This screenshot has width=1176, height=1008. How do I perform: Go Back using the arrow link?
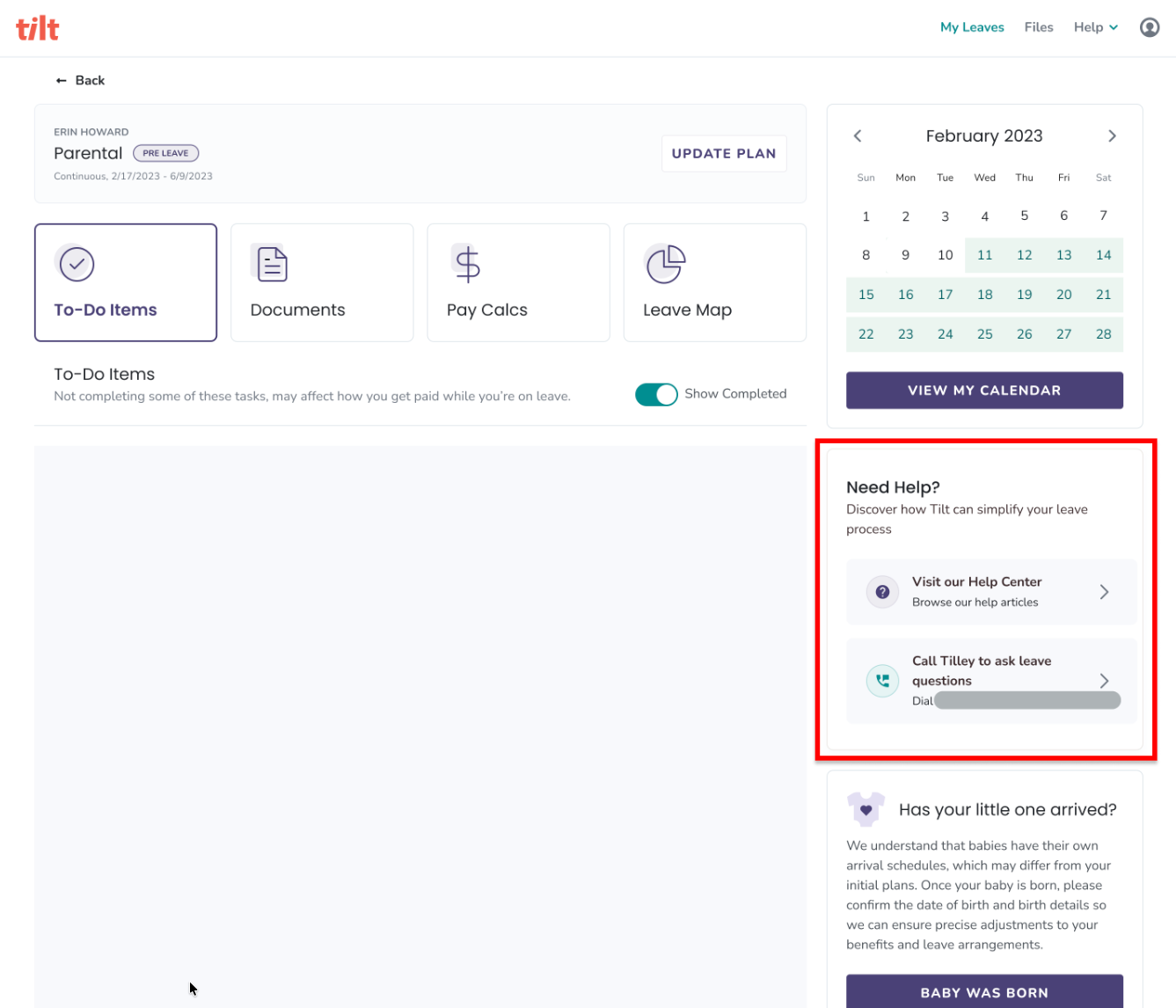80,80
